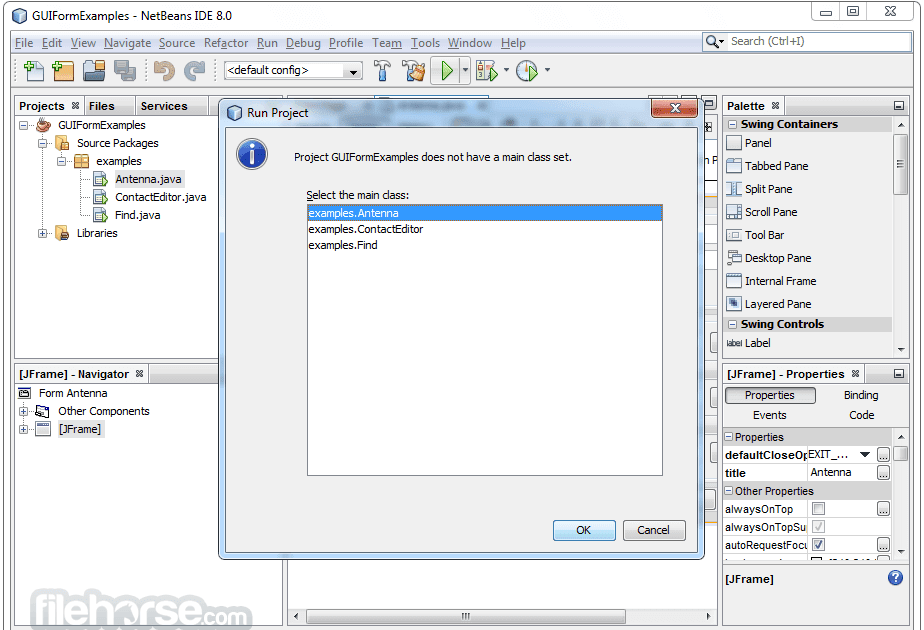The height and width of the screenshot is (630, 924).
Task: Select the Scroll Pane palette component
Action: 762,212
